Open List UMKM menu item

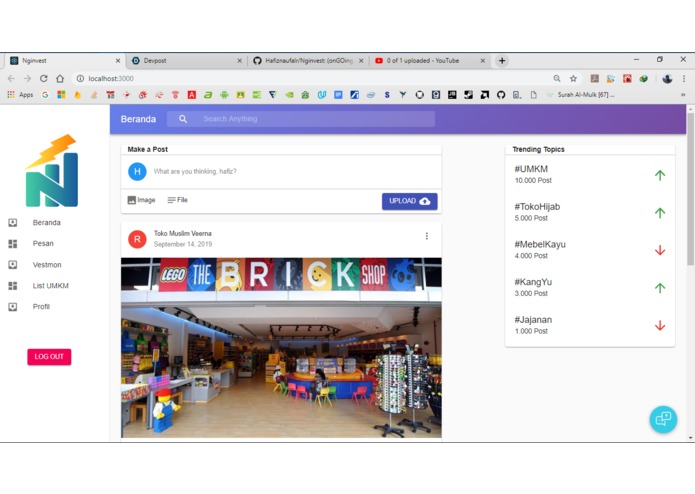51,286
